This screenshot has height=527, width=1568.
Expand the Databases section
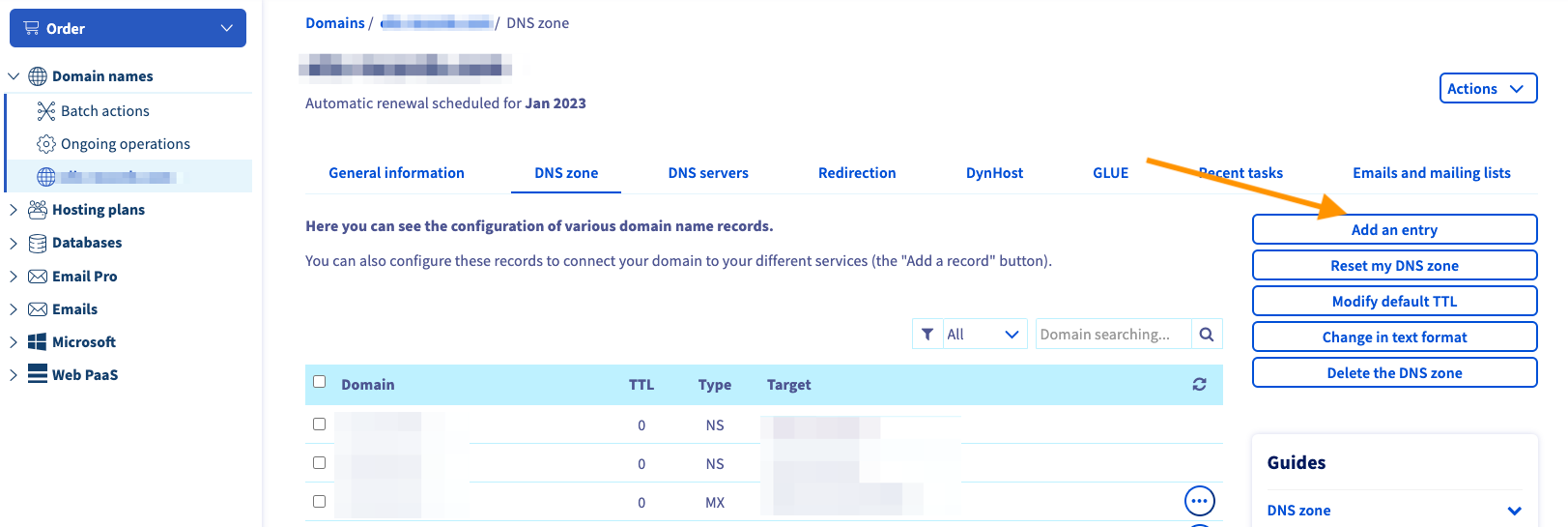point(14,243)
